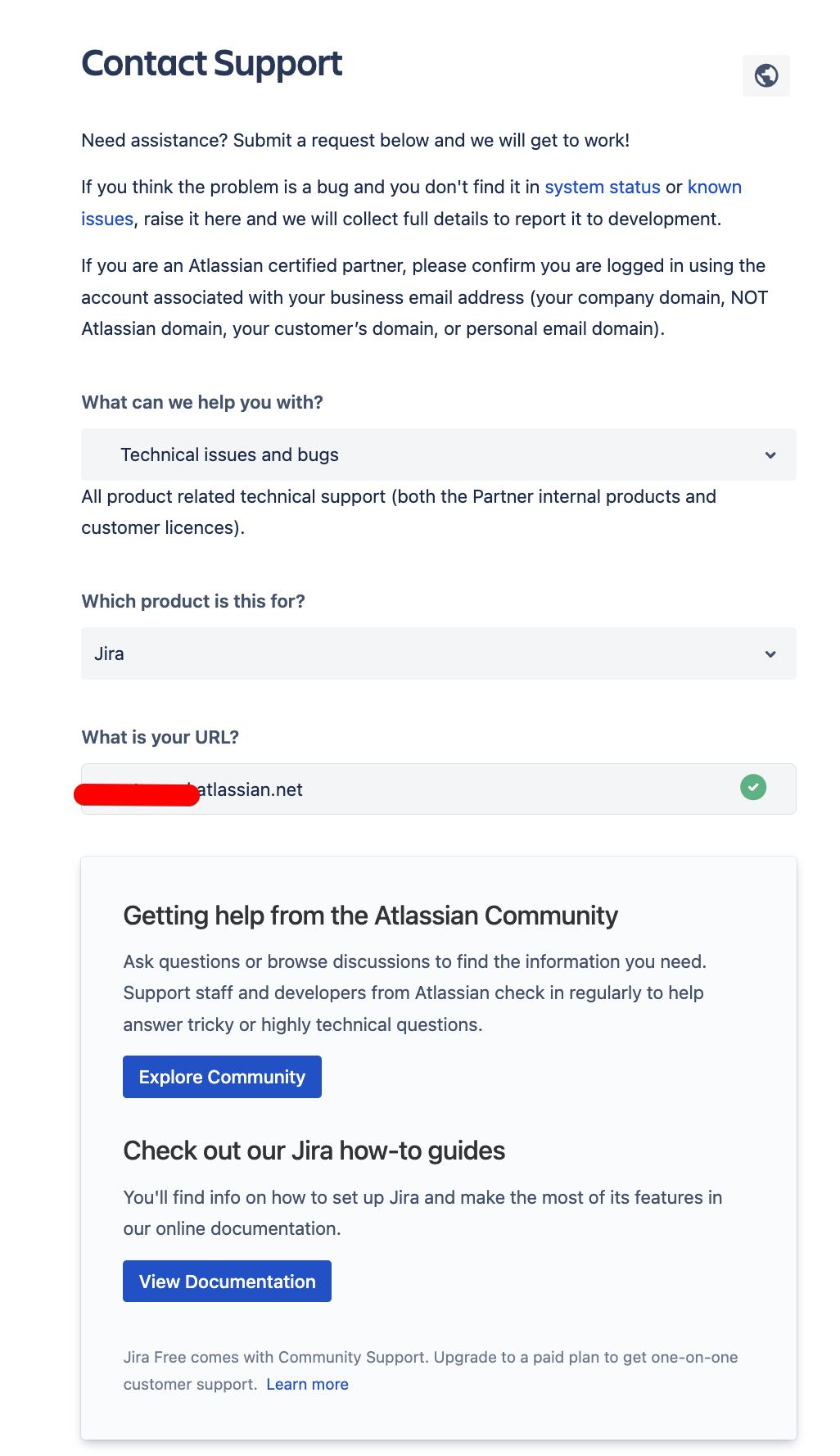Click inside the URL input field
The width and height of the screenshot is (840, 1456).
438,789
